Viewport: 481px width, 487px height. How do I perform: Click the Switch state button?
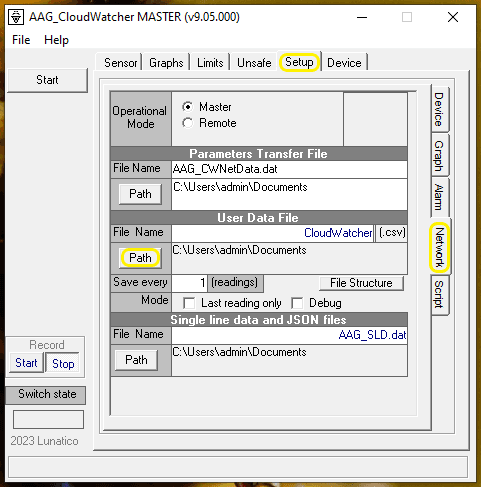pos(46,395)
